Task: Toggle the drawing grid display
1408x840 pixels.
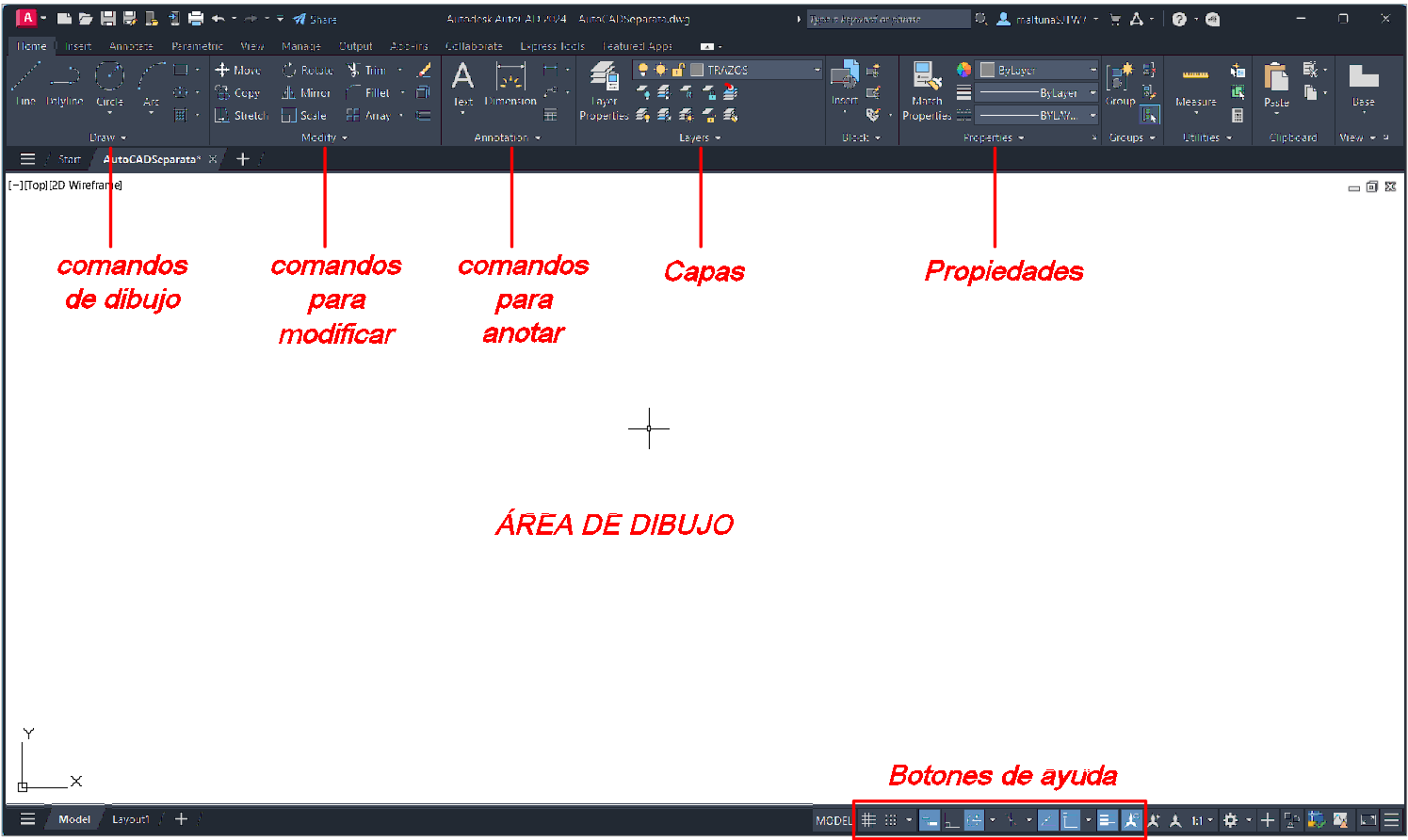Action: (x=868, y=820)
